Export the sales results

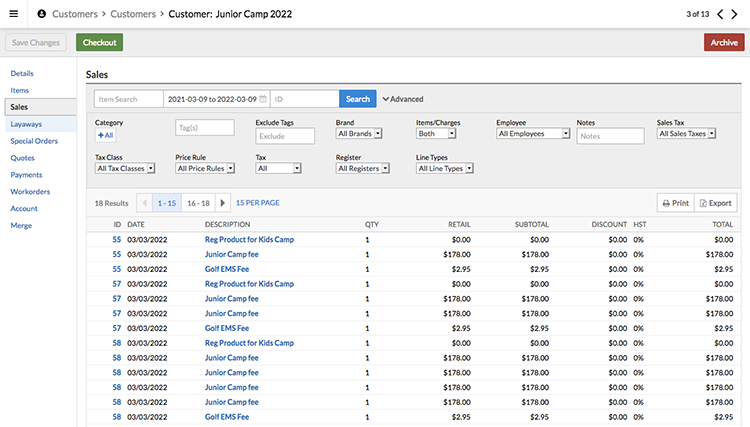715,202
